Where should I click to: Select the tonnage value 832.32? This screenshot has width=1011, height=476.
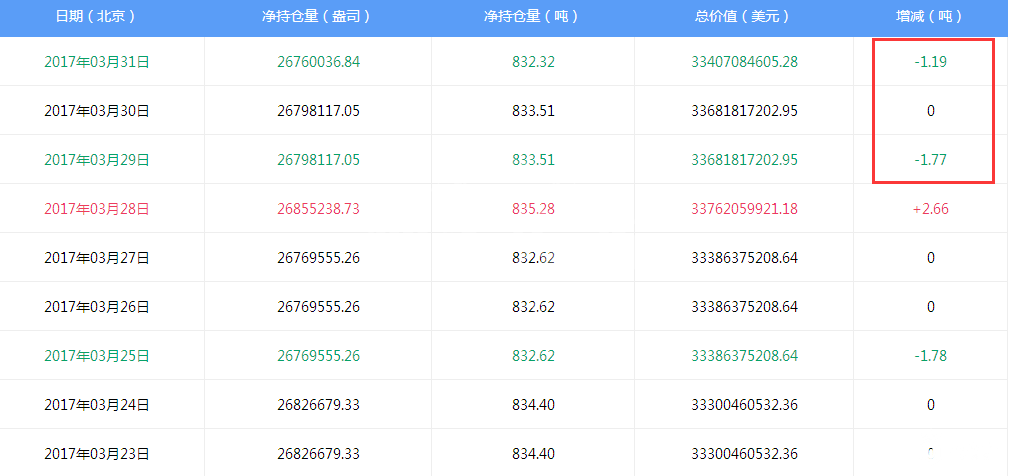533,62
